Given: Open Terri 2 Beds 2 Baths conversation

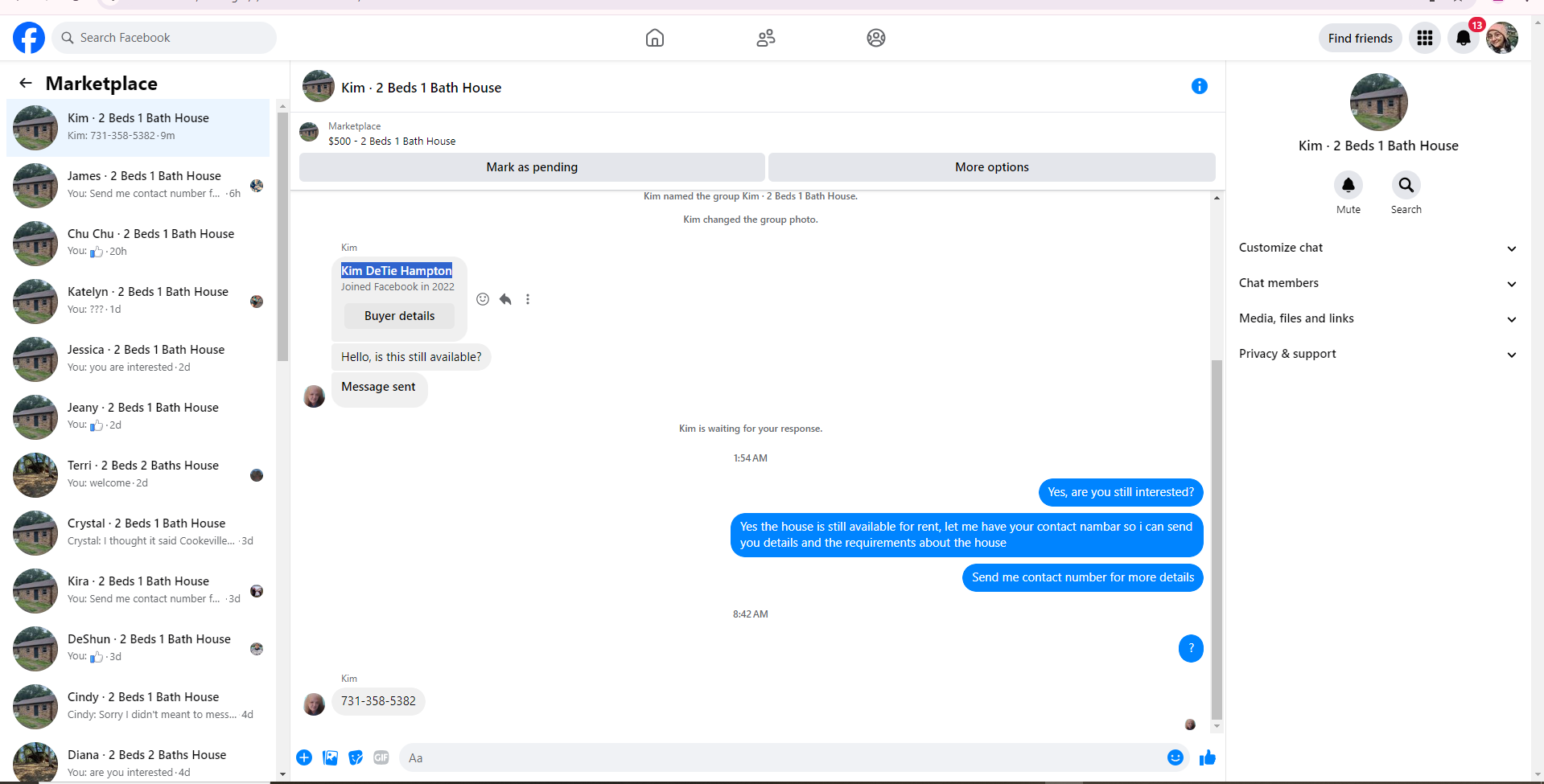Looking at the screenshot, I should pyautogui.click(x=138, y=474).
